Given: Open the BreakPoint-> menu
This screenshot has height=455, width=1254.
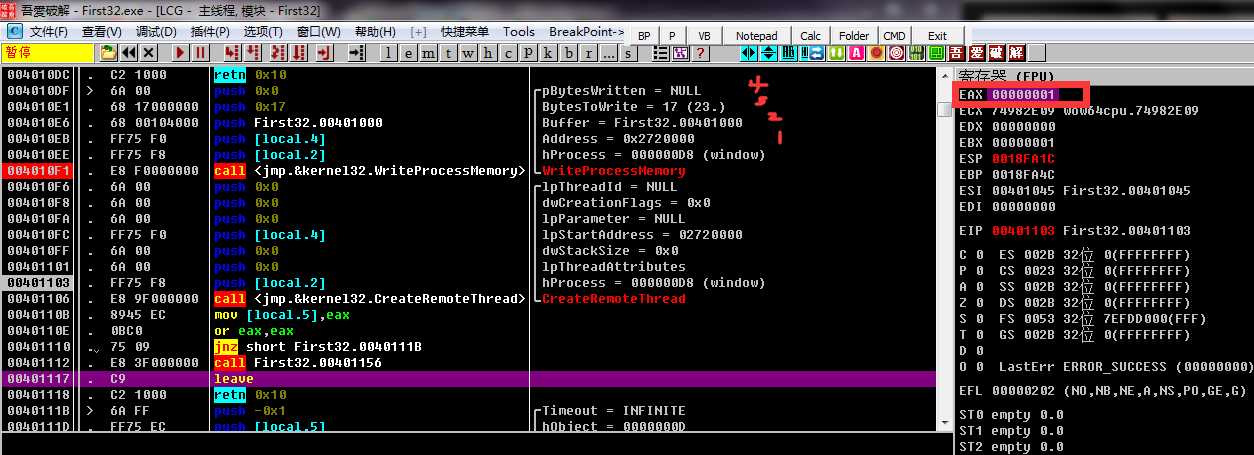Looking at the screenshot, I should [x=587, y=32].
